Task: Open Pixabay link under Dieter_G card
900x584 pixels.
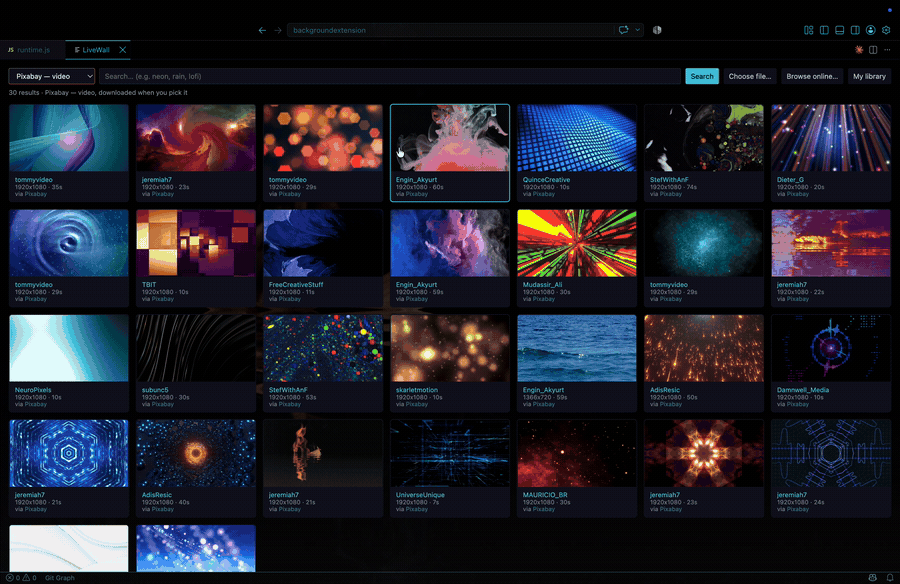Action: click(797, 194)
